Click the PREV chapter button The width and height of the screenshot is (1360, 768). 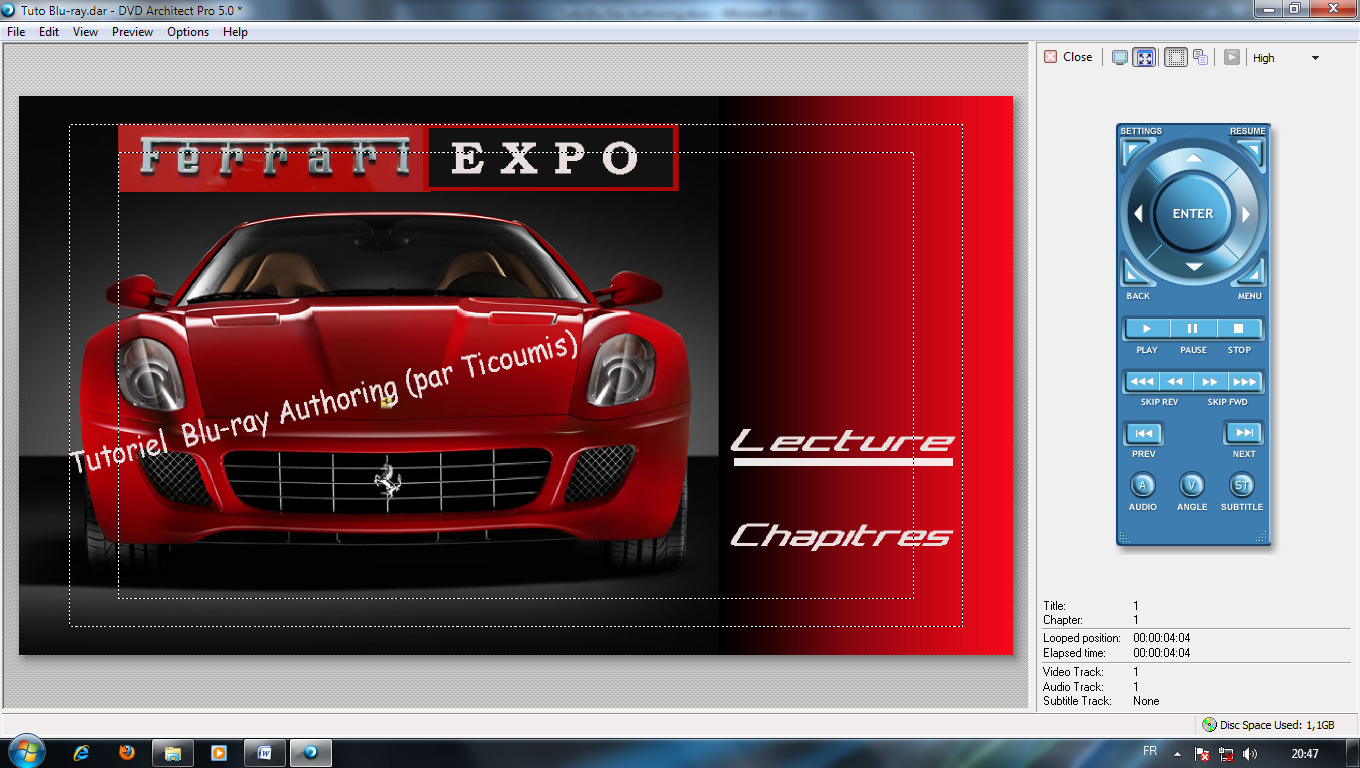(x=1144, y=434)
